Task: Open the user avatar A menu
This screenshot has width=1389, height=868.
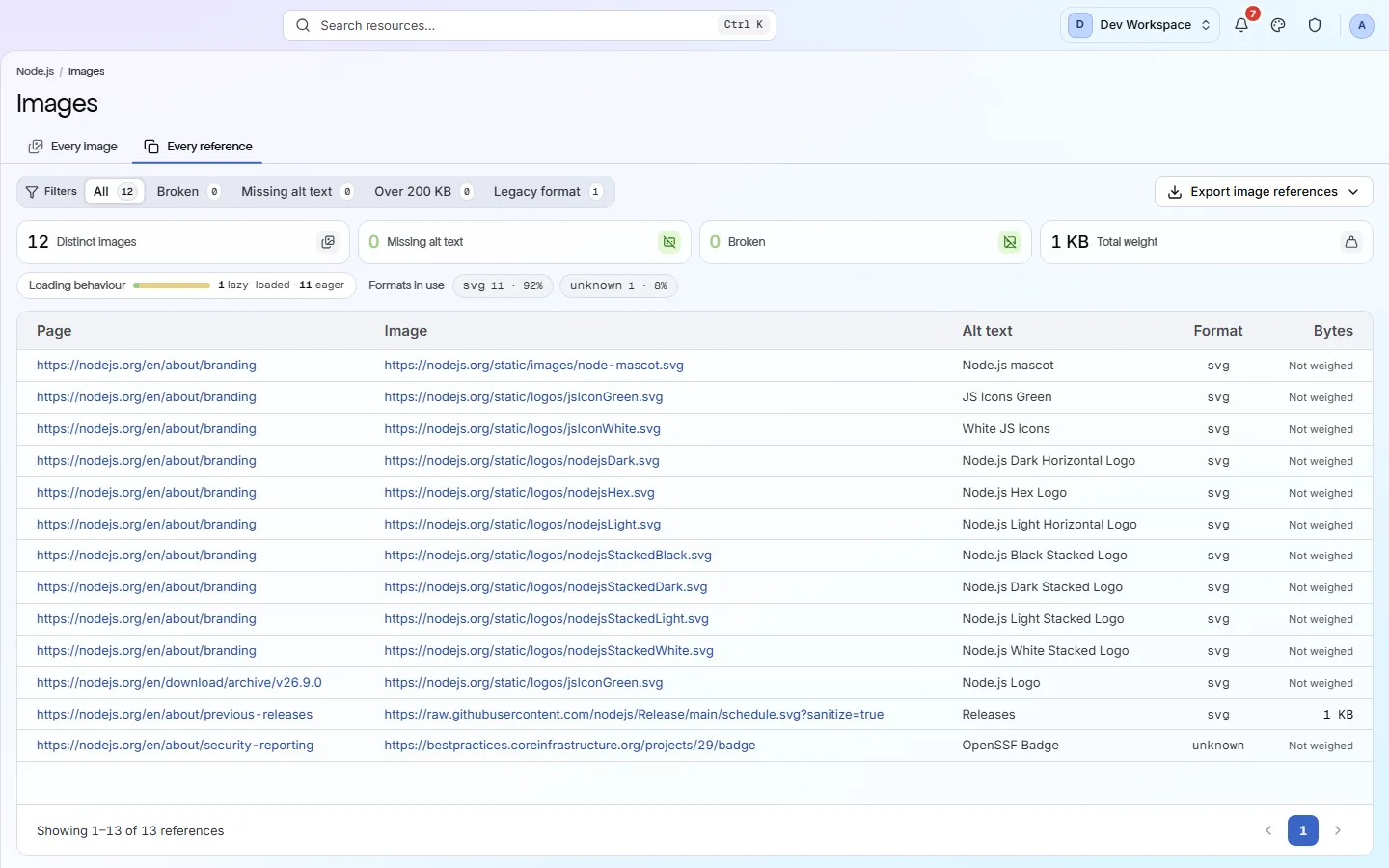Action: pos(1361,25)
